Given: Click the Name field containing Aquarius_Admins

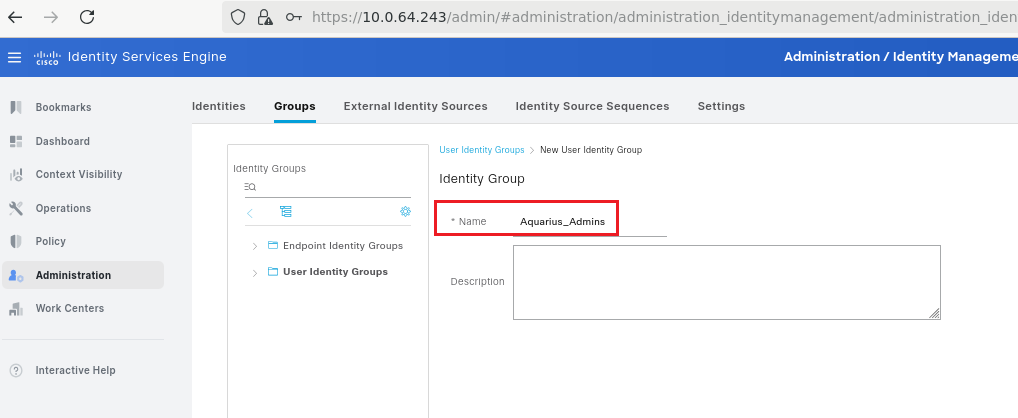Looking at the screenshot, I should tap(590, 222).
